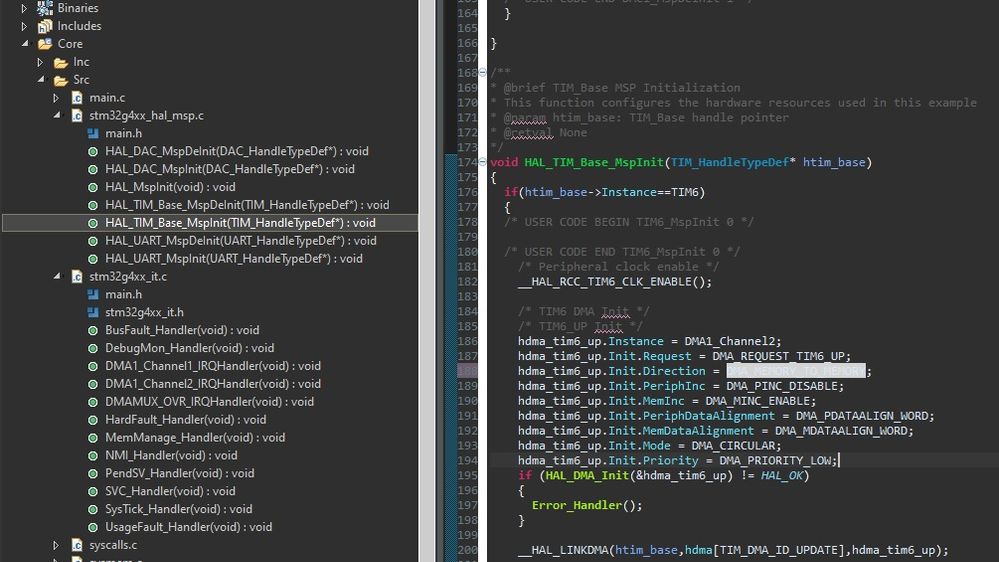Click the project explorer vertical scrollbar
Screen dimensions: 999x562
click(426, 281)
